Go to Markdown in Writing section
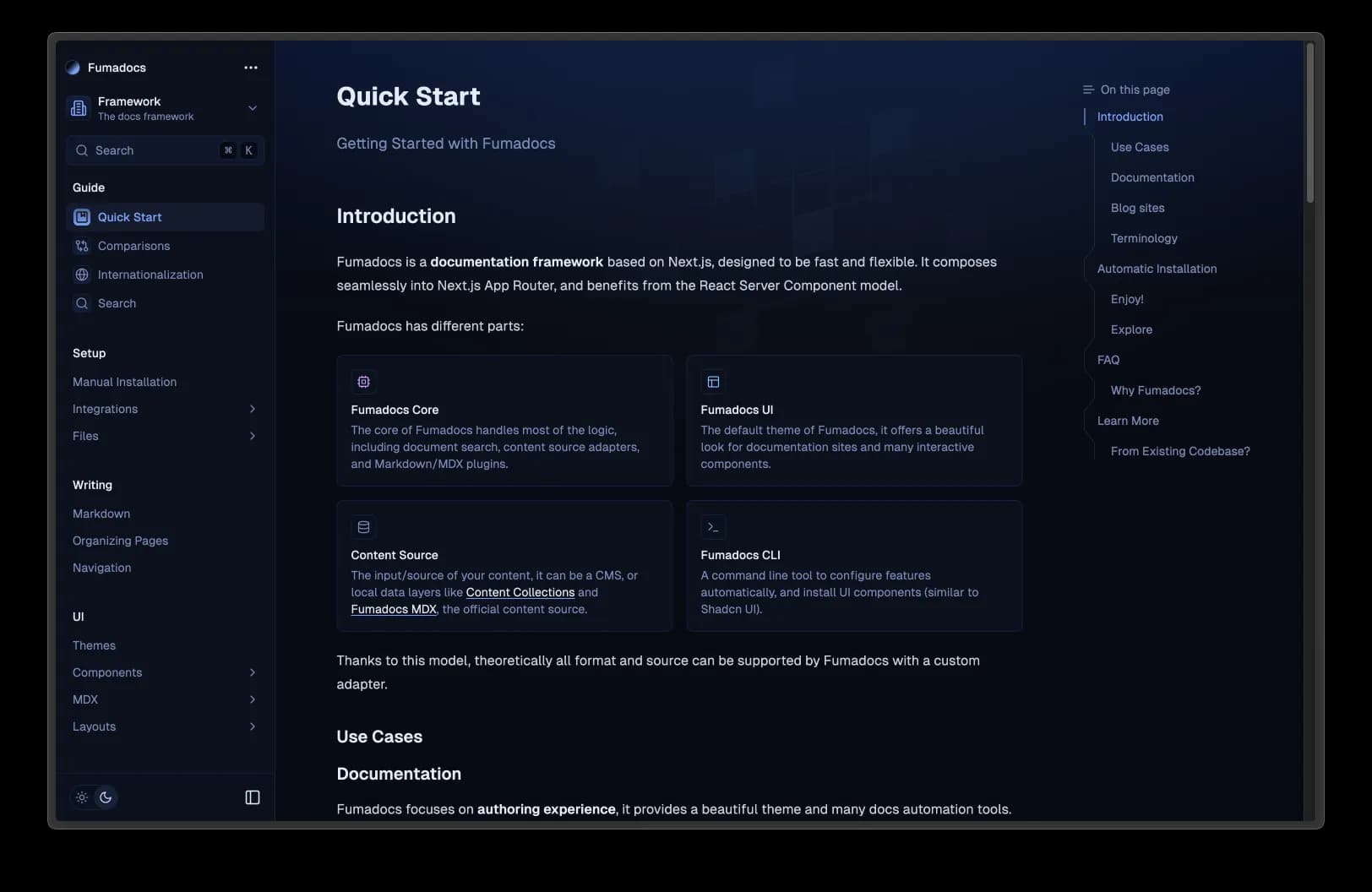 coord(101,514)
